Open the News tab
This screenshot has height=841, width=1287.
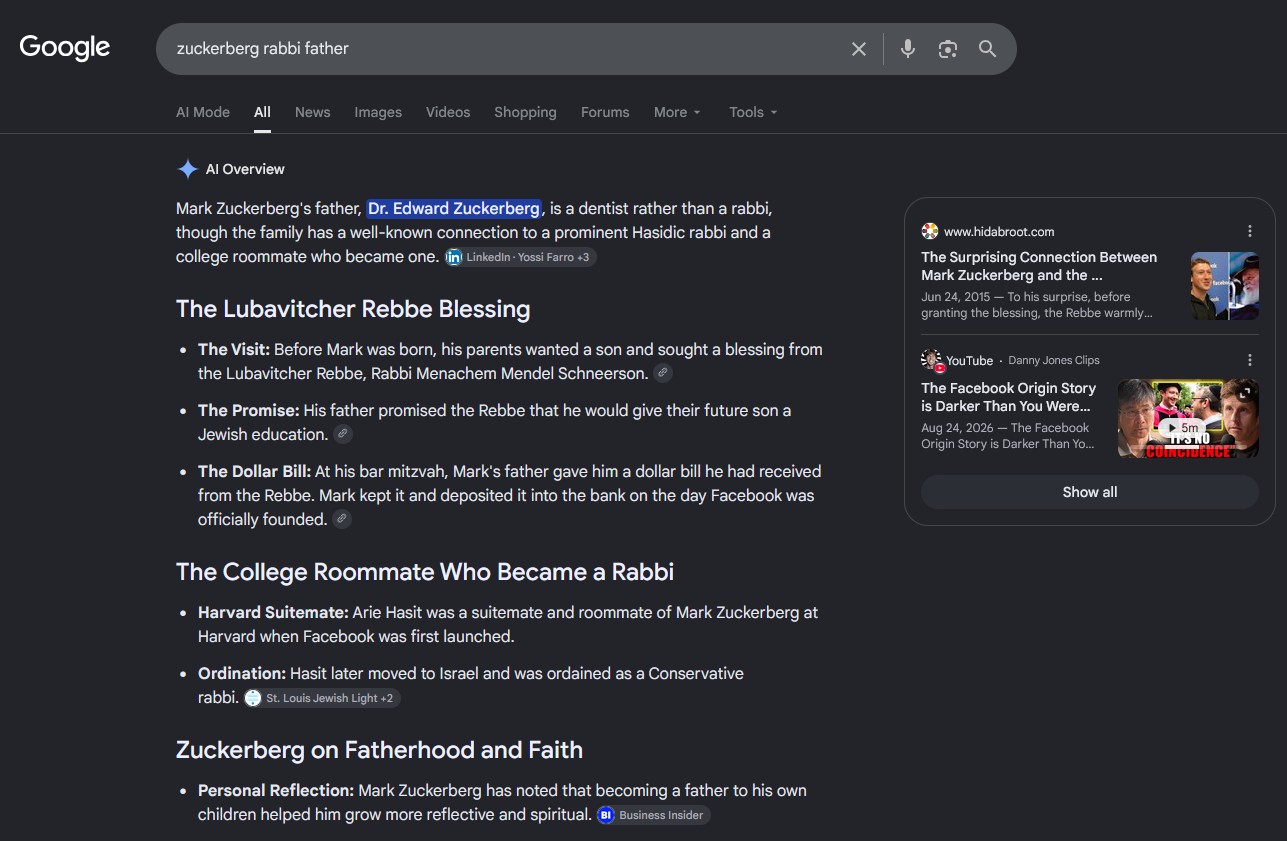click(312, 112)
